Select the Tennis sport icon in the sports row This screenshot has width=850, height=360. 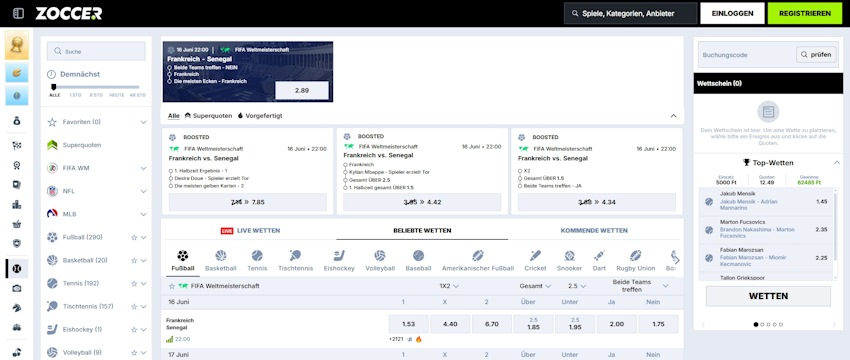point(257,255)
